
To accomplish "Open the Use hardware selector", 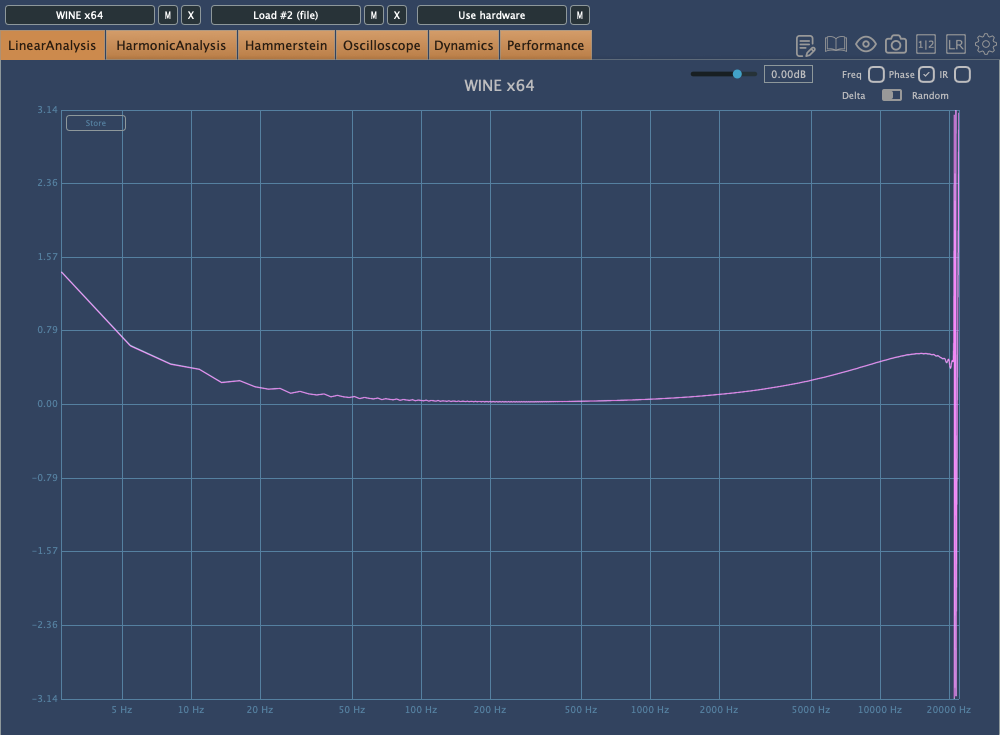I will (491, 15).
